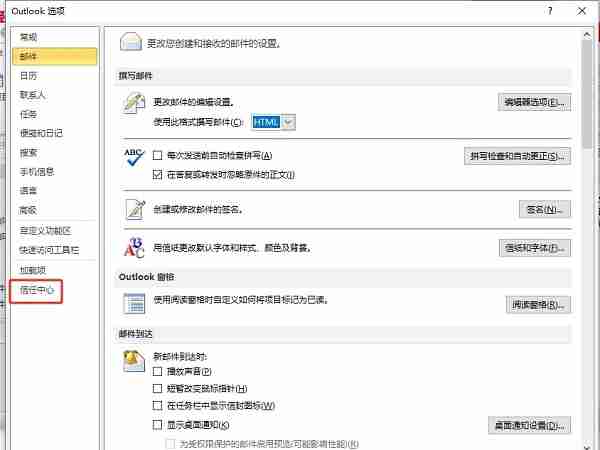
Task: Select the 邮件 category
Action: (55, 57)
